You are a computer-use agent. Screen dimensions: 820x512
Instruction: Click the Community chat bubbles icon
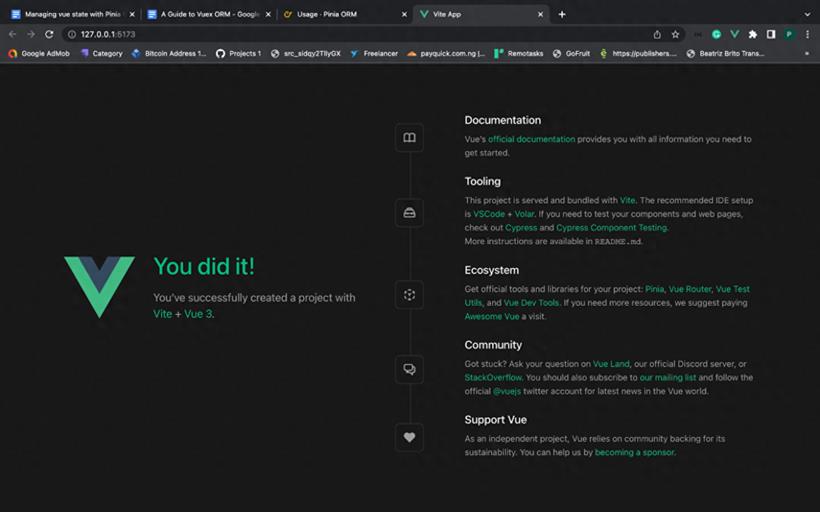[409, 369]
